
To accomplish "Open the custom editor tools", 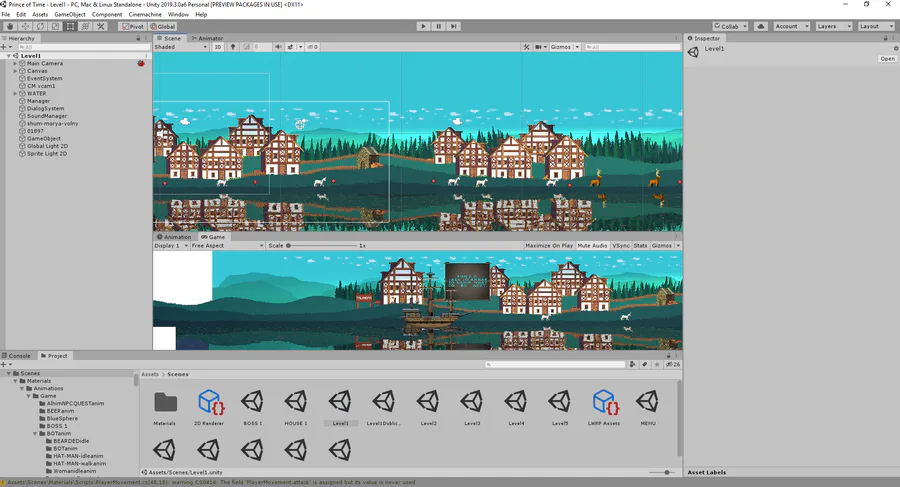I will coord(100,26).
